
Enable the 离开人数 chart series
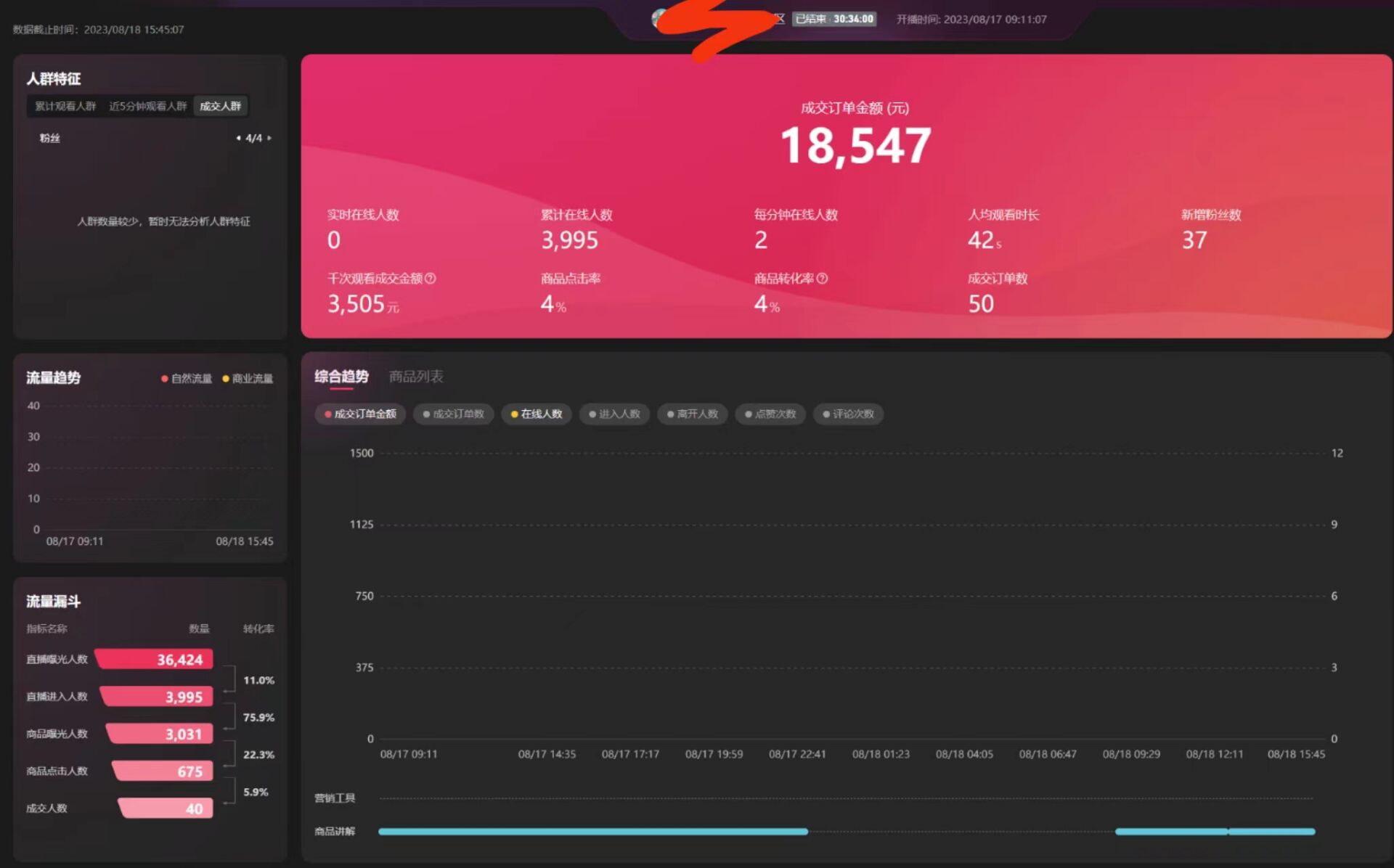[x=693, y=414]
